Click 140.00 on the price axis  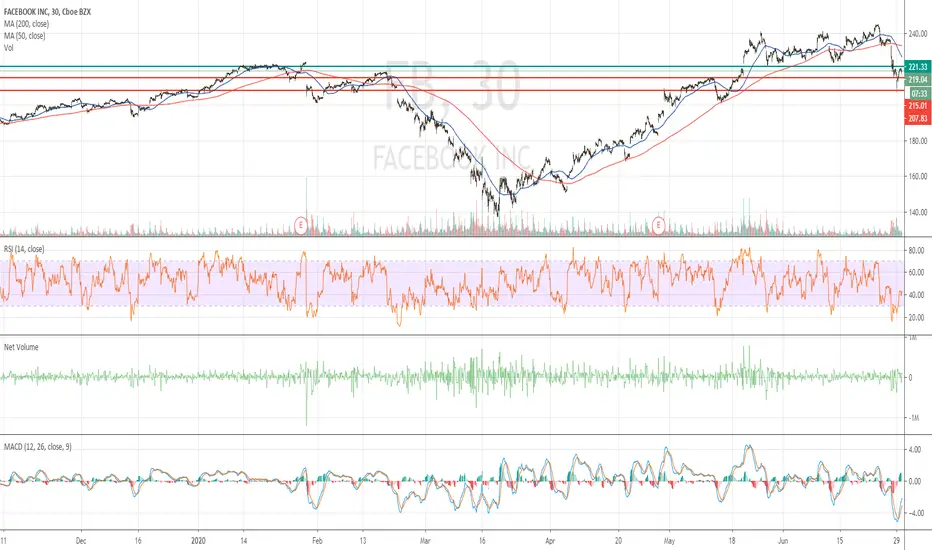point(918,212)
